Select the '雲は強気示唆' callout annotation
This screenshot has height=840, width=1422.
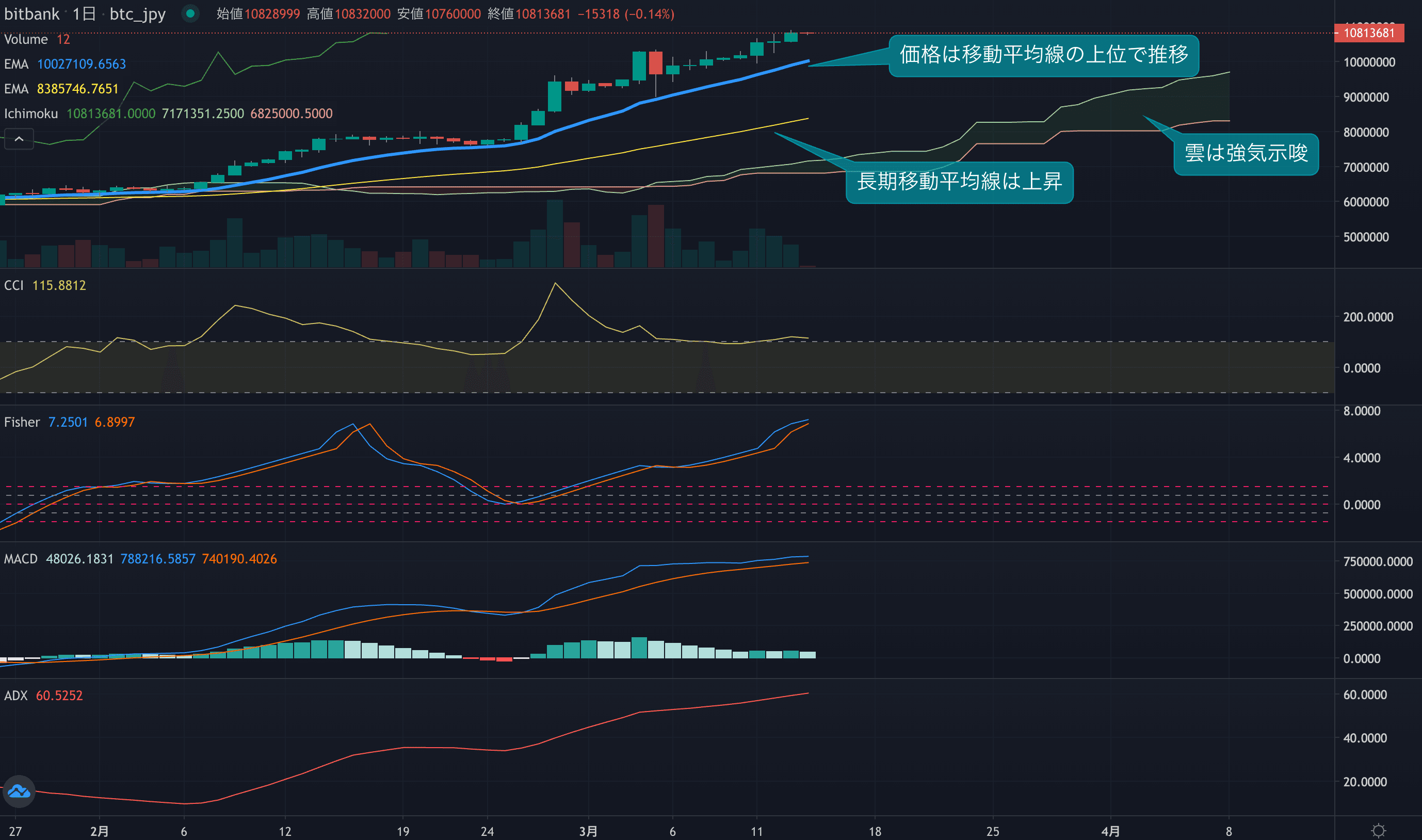point(1246,154)
